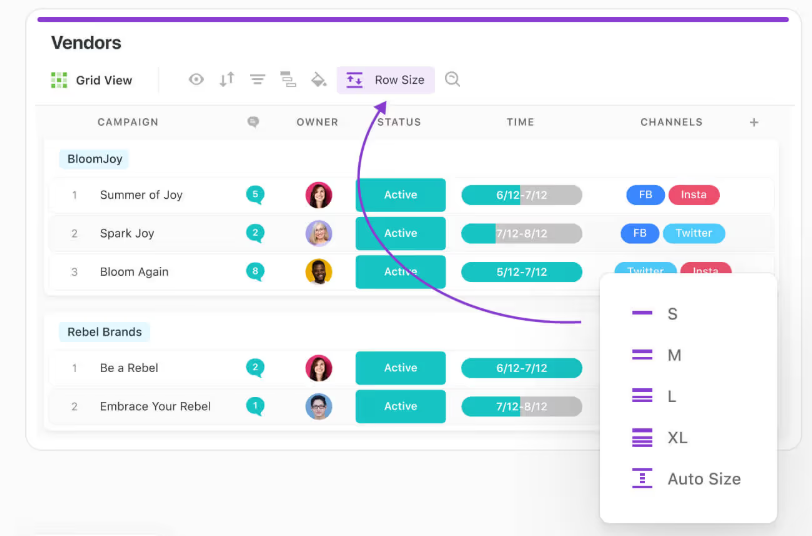Click Insta tag in Summer of Joy row
The height and width of the screenshot is (536, 812).
pyautogui.click(x=694, y=195)
